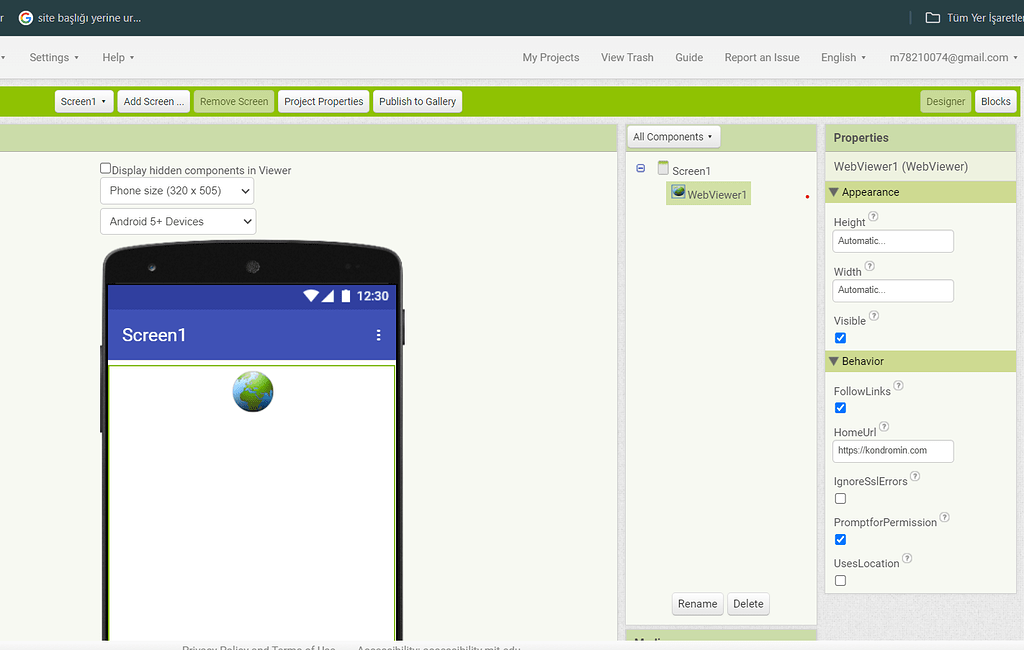Check Display hidden components in Viewer

pyautogui.click(x=105, y=168)
